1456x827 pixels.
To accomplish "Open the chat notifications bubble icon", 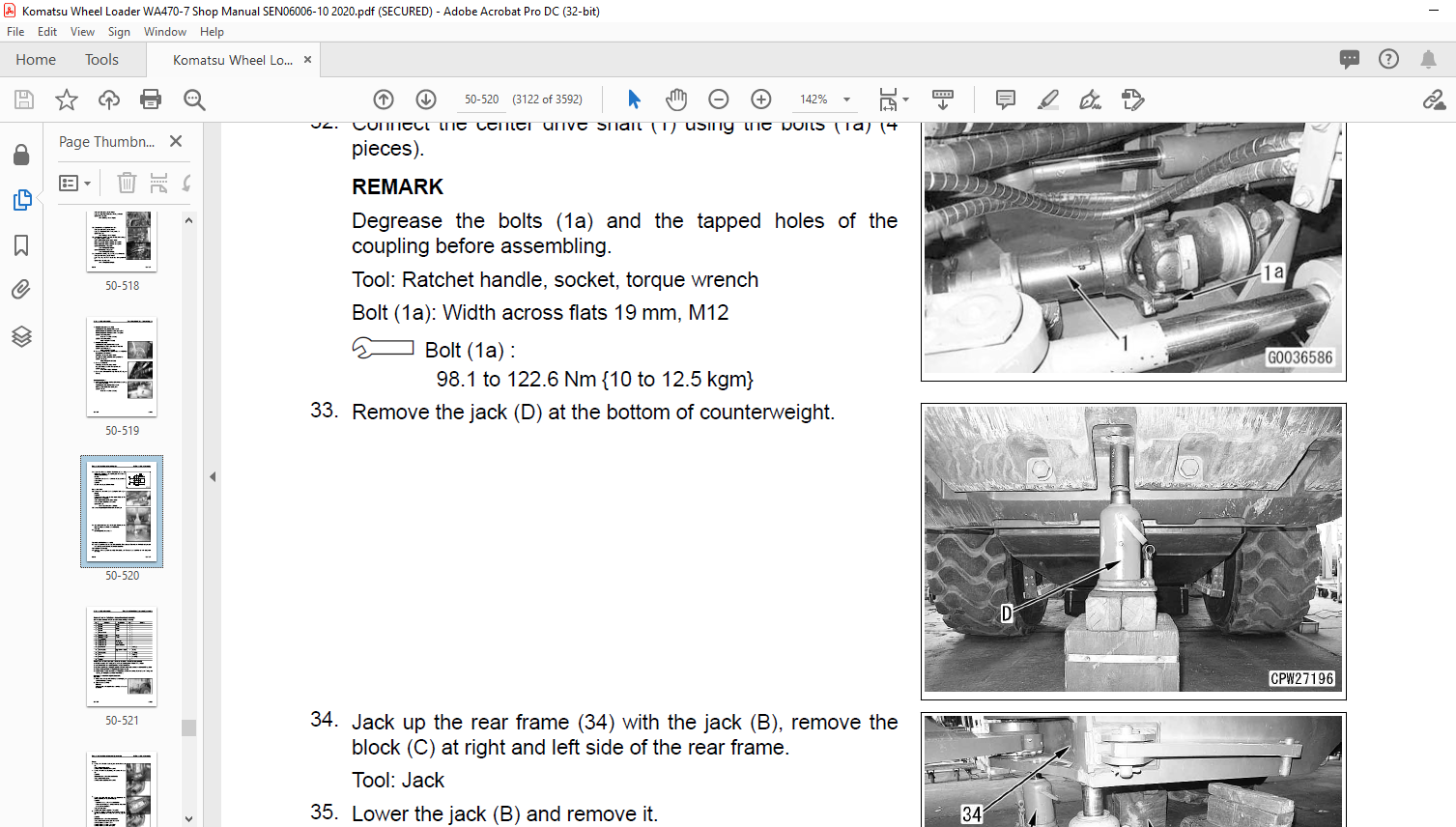I will 1350,60.
